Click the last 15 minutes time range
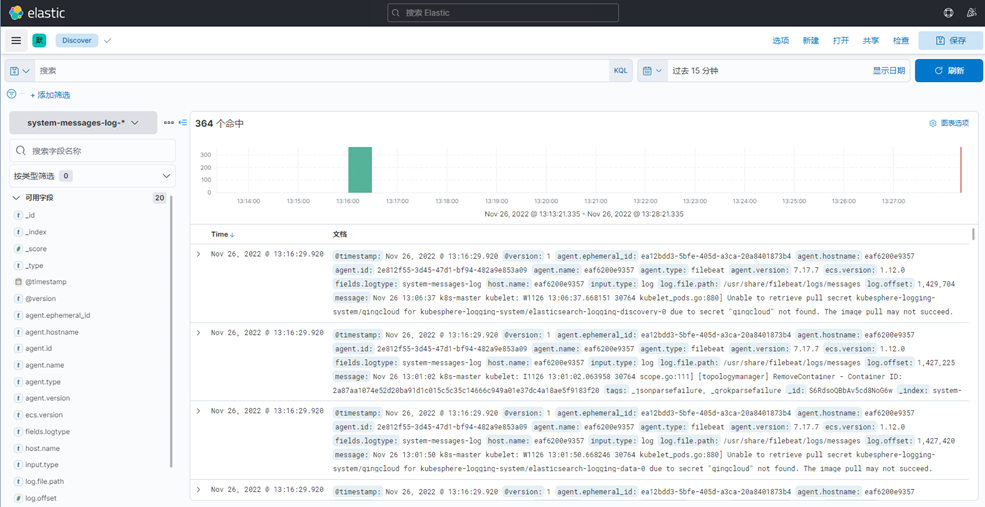Screen dimensions: 985x507 [x=695, y=71]
